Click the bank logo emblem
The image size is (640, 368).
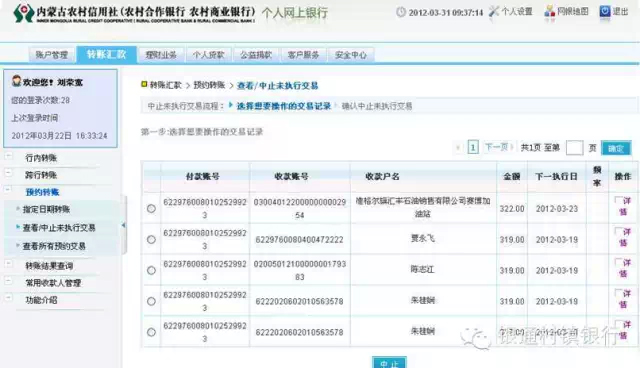pyautogui.click(x=23, y=13)
